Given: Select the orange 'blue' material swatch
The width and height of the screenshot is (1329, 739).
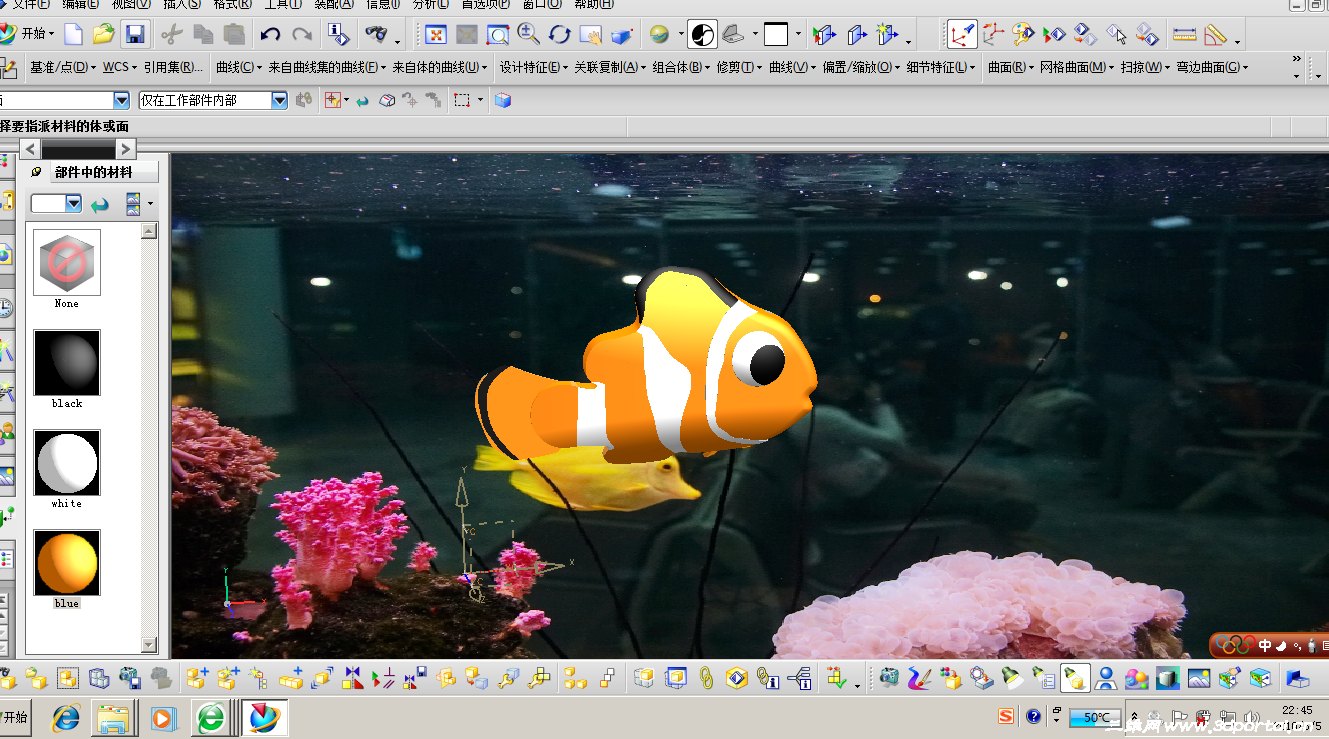Looking at the screenshot, I should pos(67,563).
